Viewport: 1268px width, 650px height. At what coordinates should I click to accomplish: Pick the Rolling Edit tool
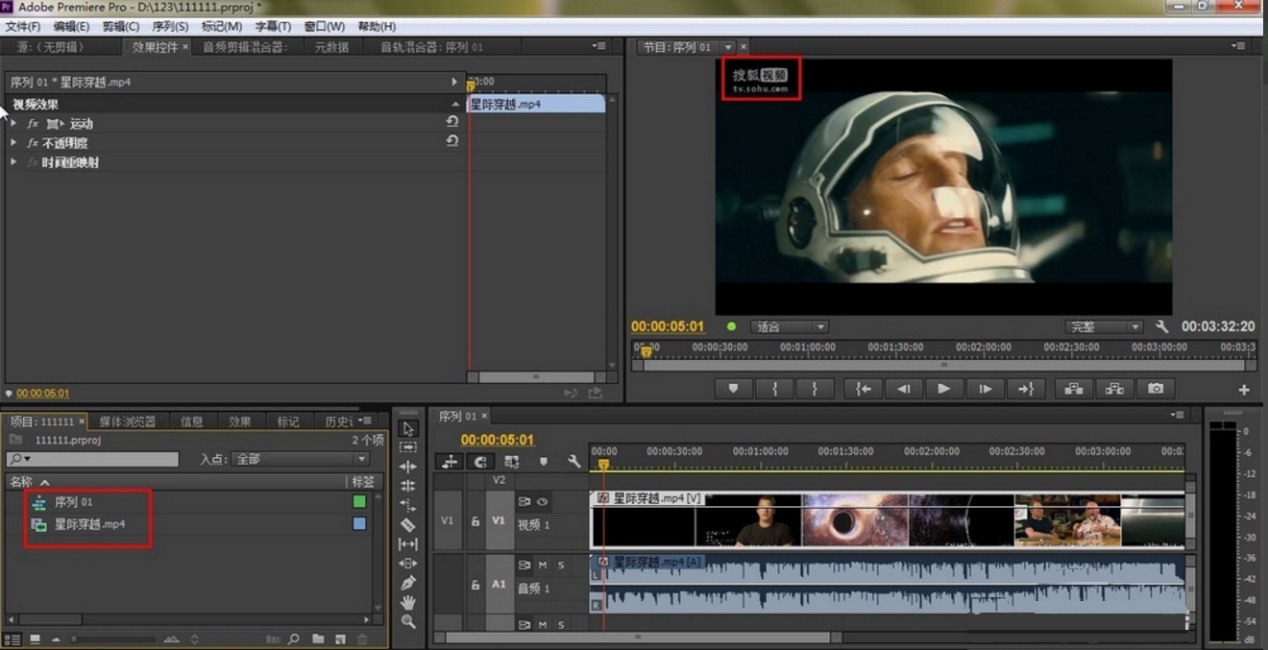tap(408, 486)
